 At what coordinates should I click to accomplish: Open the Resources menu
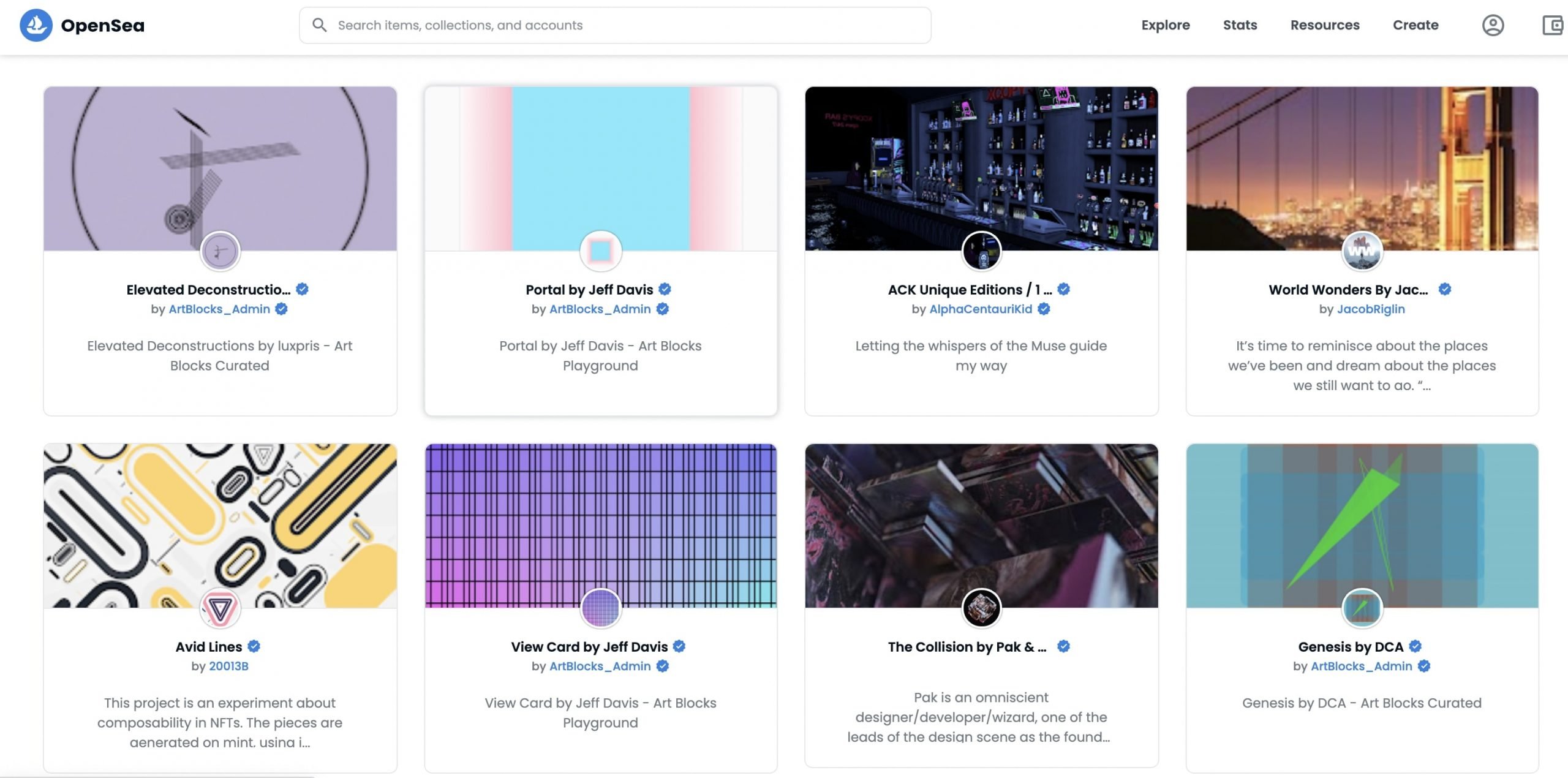[x=1325, y=25]
